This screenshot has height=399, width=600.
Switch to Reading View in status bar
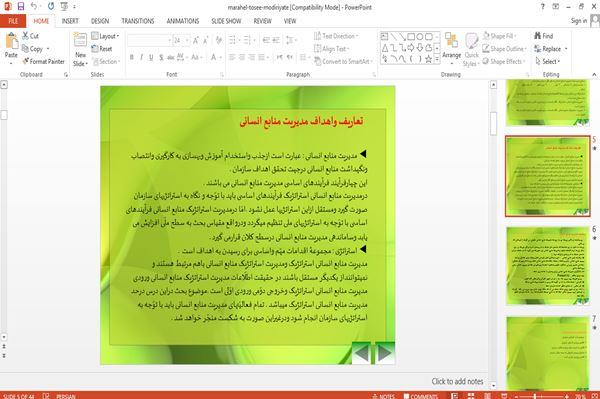(488, 396)
